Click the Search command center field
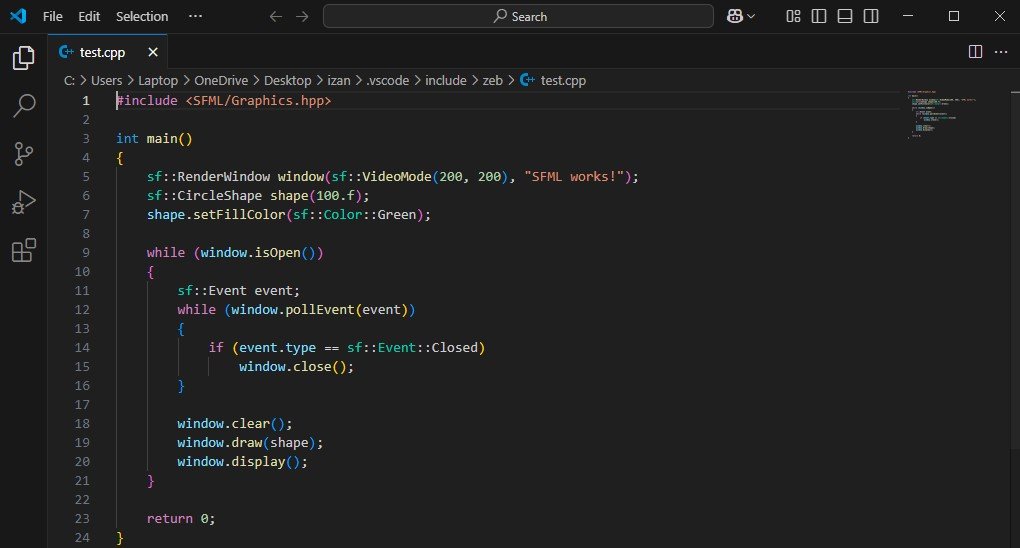 pos(518,16)
